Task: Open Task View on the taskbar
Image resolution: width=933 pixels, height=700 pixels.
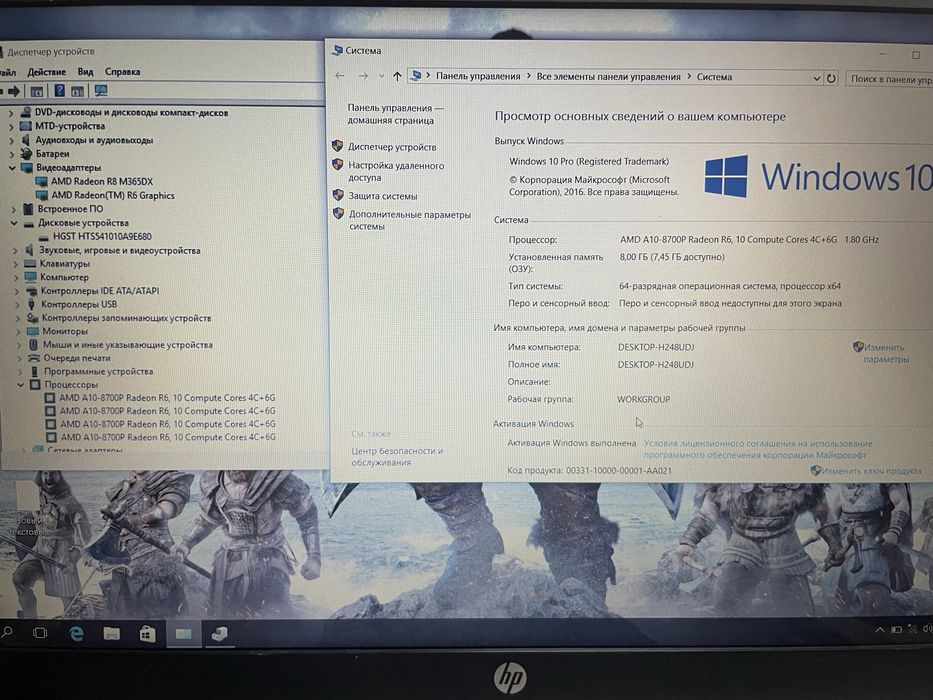Action: click(40, 633)
